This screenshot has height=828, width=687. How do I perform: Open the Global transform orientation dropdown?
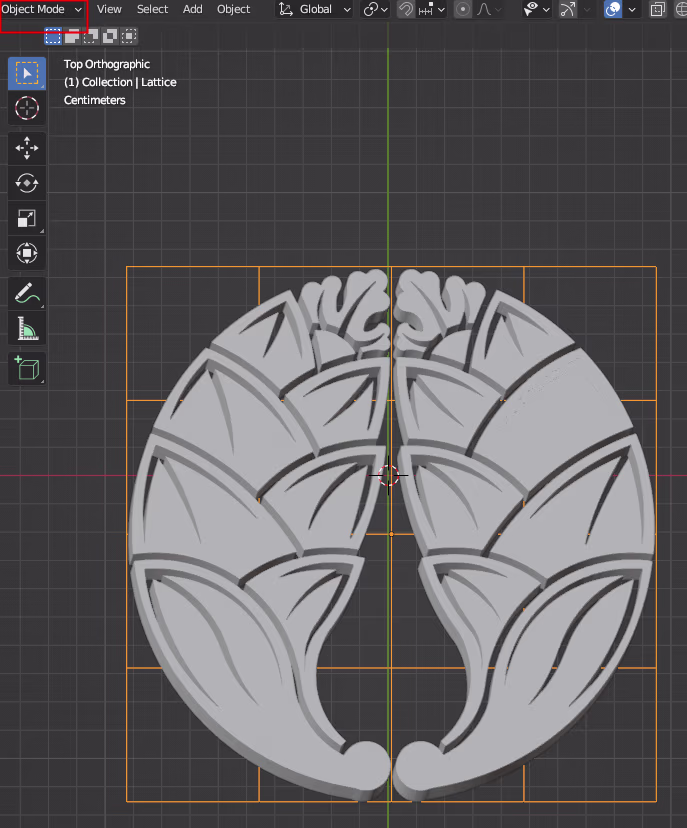click(315, 10)
